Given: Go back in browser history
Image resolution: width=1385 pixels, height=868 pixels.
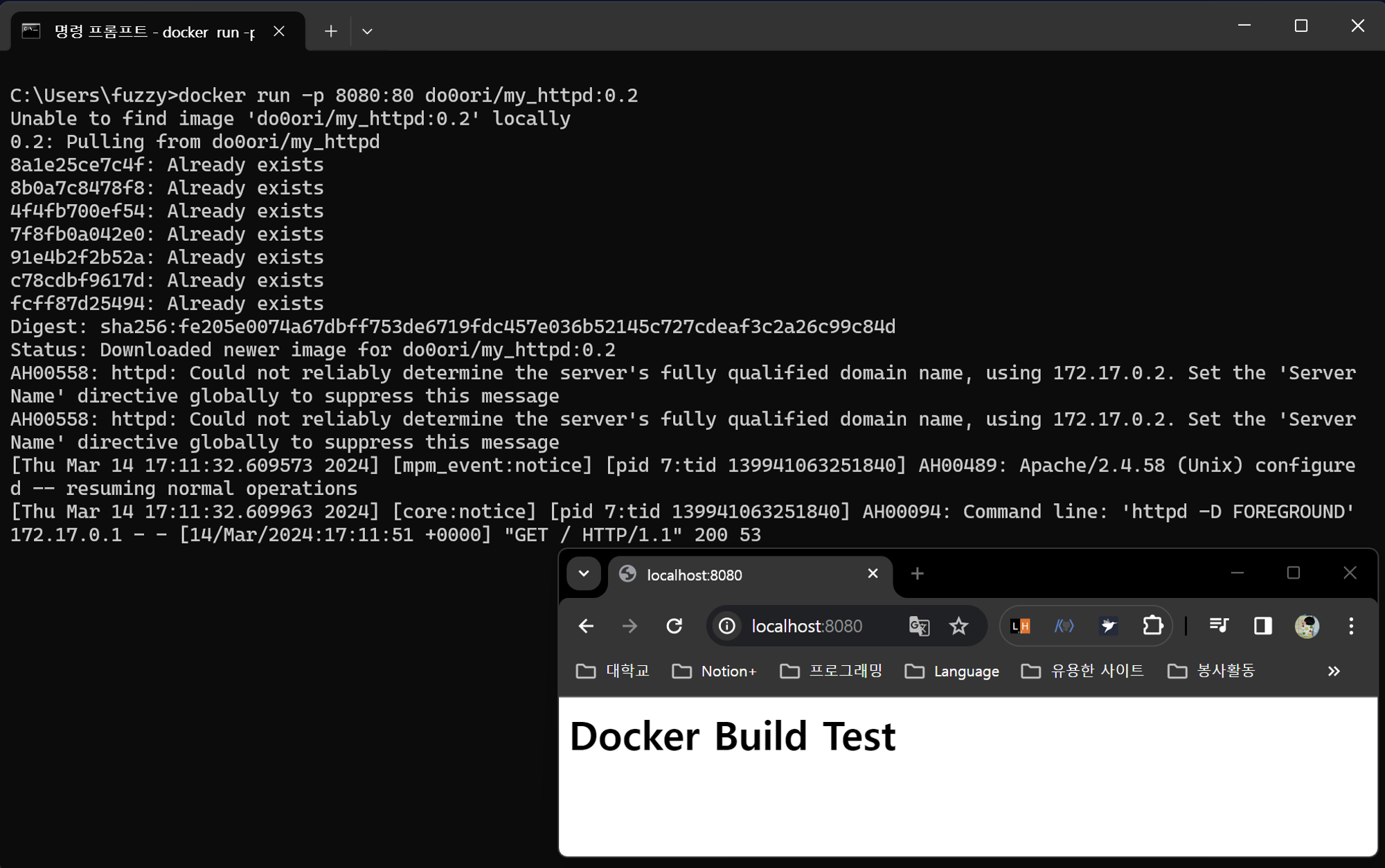Looking at the screenshot, I should pos(586,626).
